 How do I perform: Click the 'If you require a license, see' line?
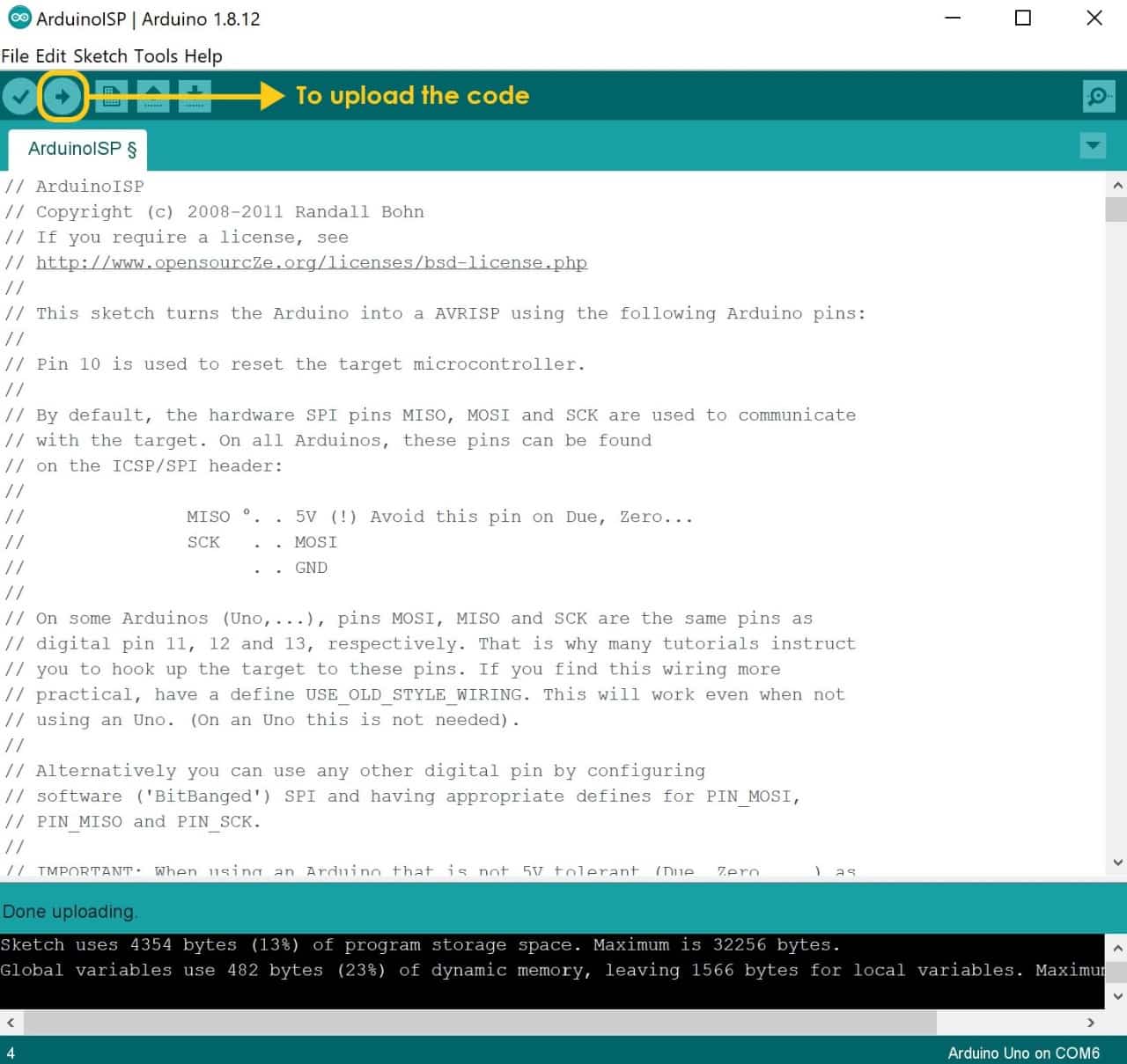click(176, 237)
